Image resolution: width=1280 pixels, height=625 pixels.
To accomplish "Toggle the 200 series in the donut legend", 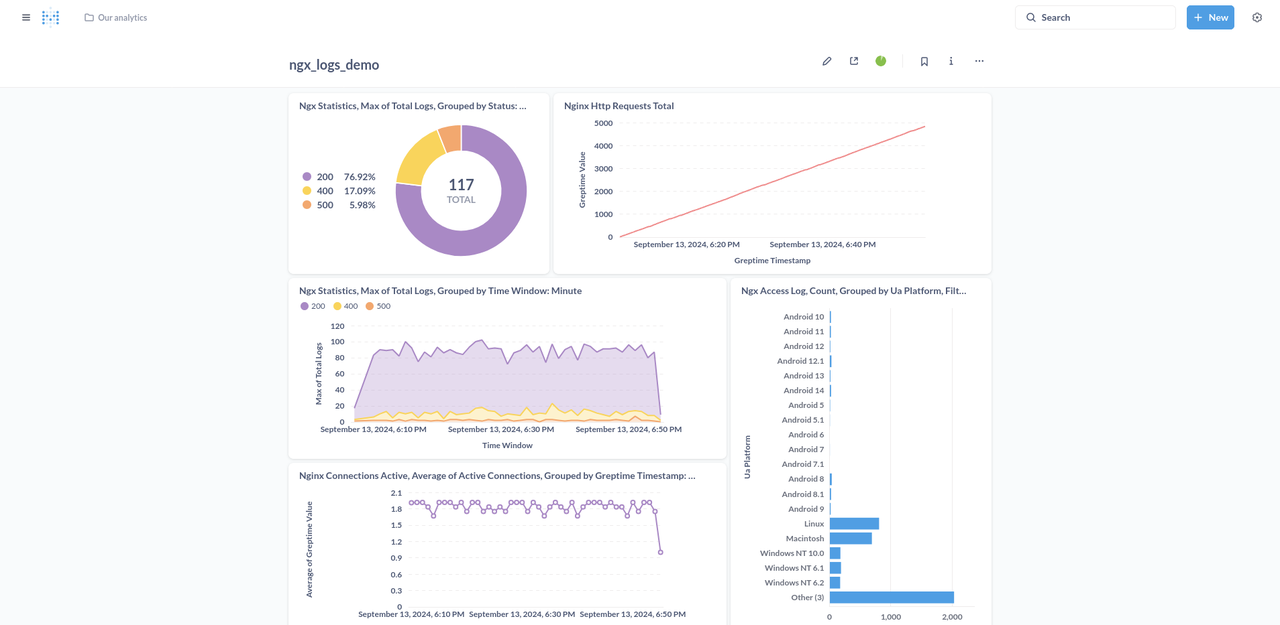I will pyautogui.click(x=322, y=176).
